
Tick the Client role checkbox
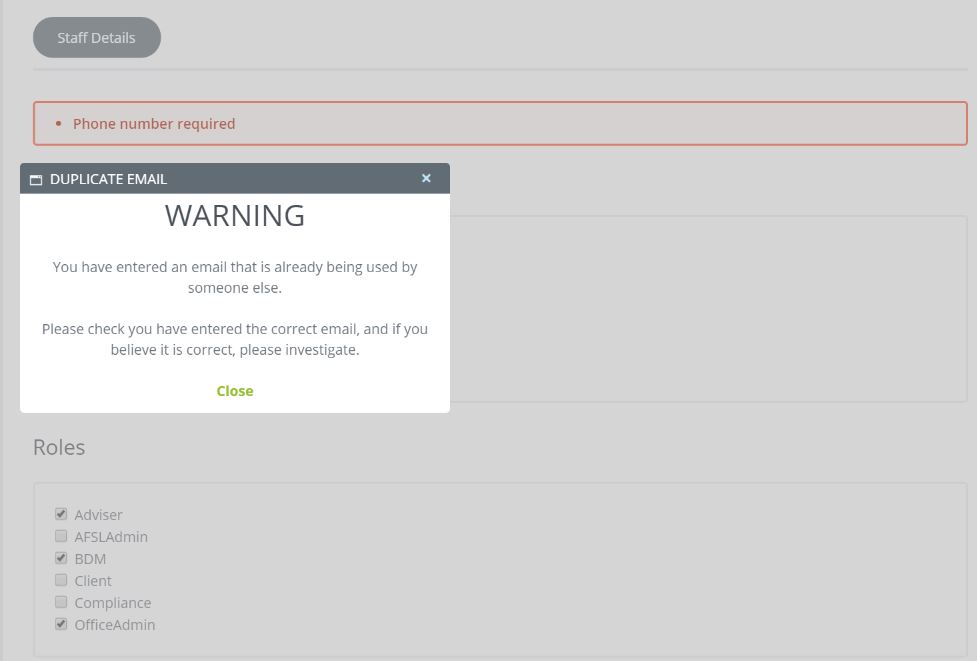[x=61, y=580]
